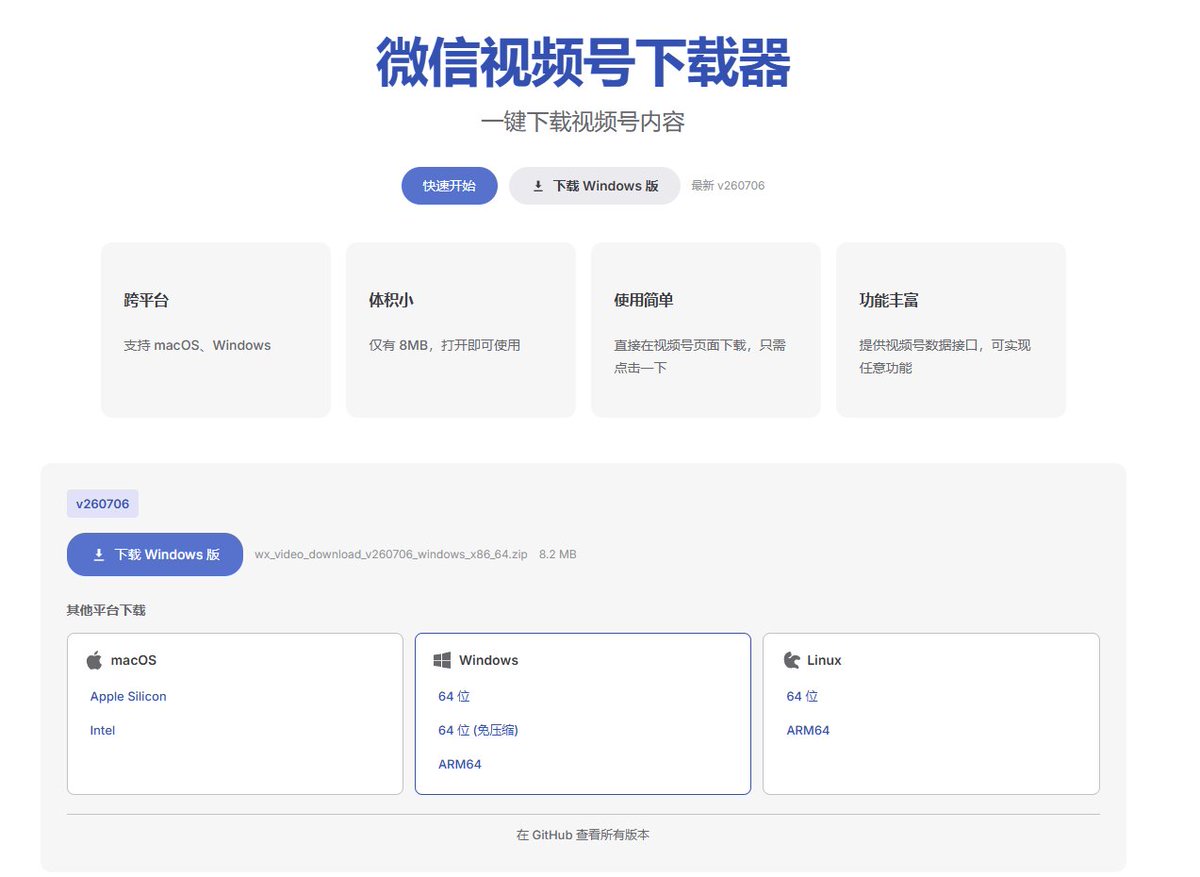Open the Windows ARM64 download link

(x=460, y=764)
